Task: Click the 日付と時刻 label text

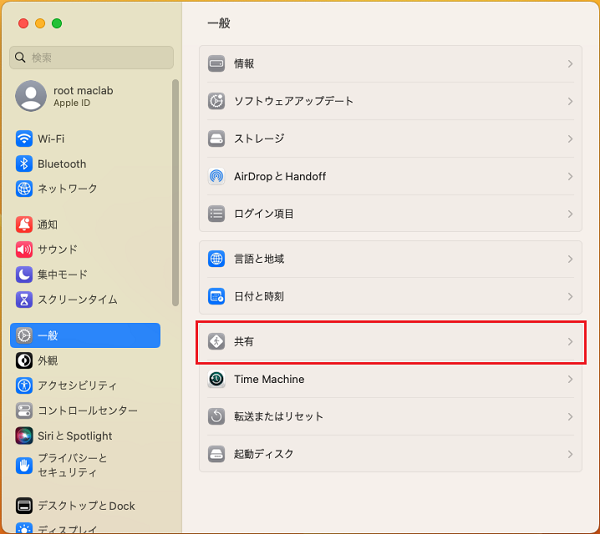Action: [x=259, y=296]
